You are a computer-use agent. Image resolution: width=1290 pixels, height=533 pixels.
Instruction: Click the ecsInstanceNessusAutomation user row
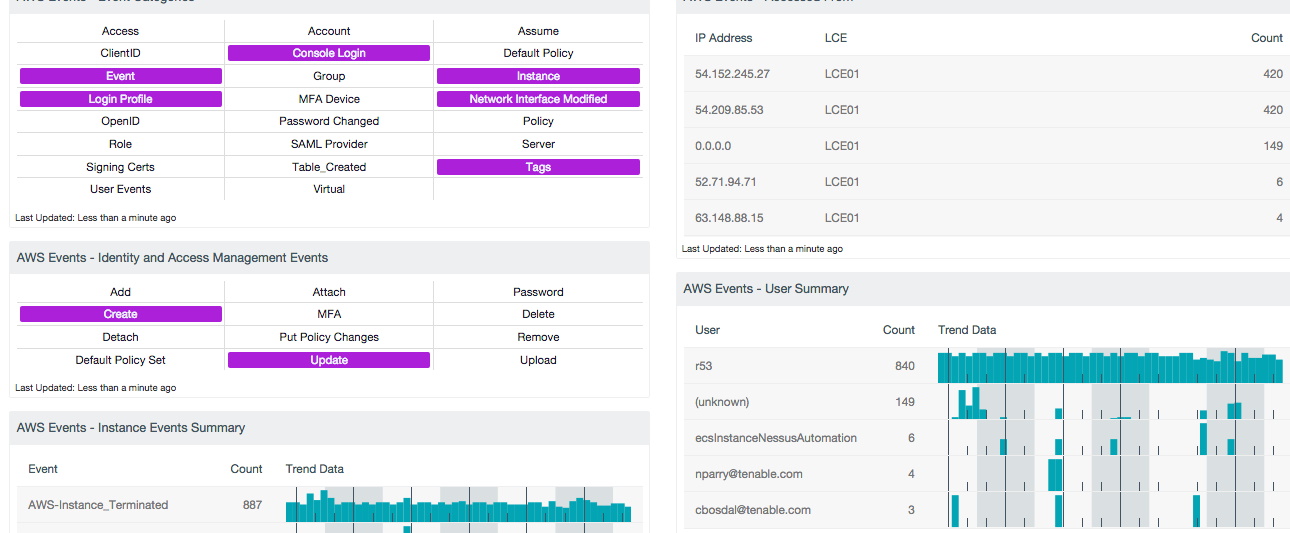(776, 438)
